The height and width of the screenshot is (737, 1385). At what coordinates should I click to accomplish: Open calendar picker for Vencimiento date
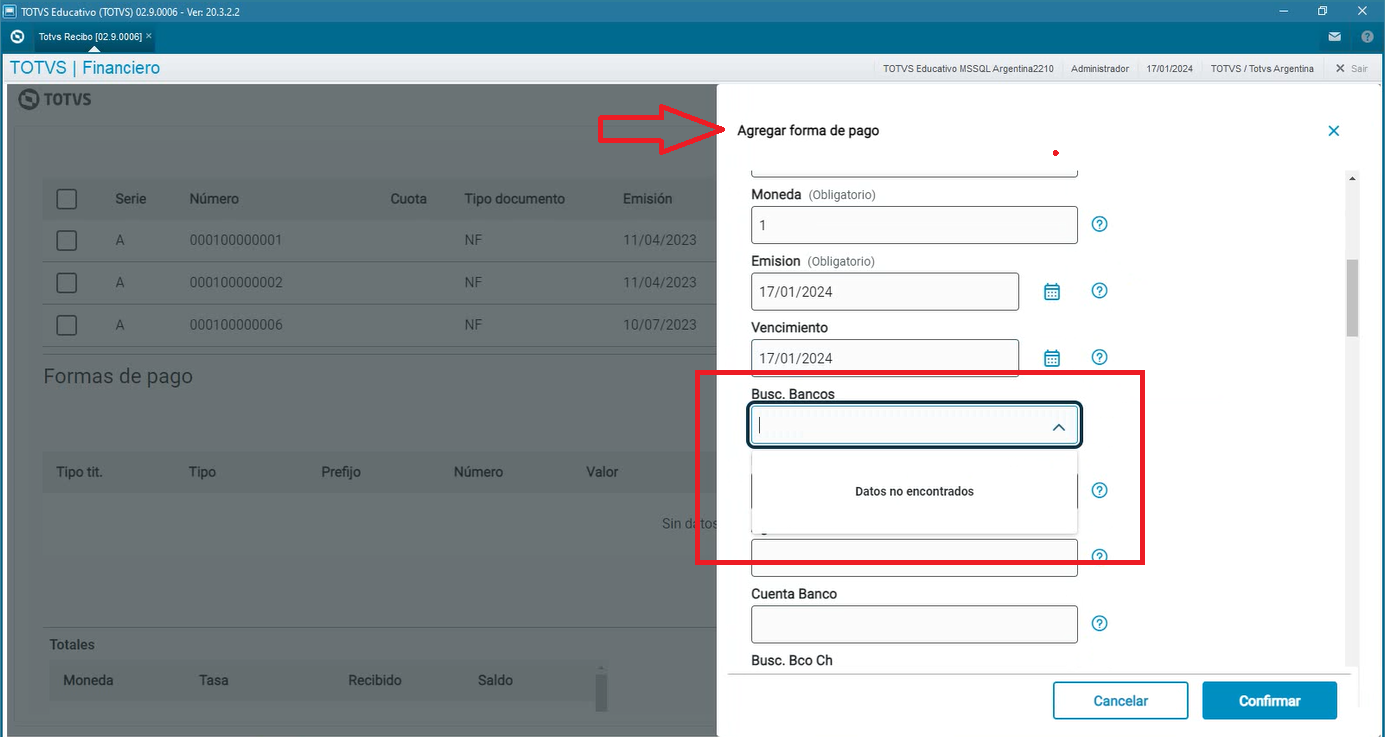[x=1052, y=358]
